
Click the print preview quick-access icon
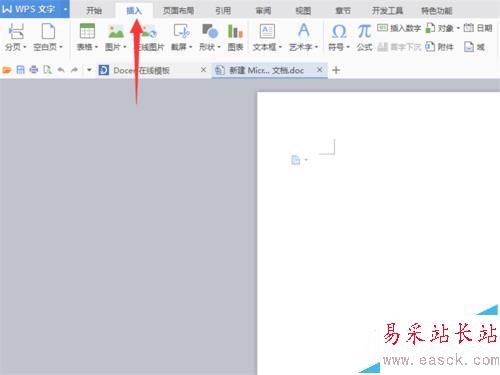[x=47, y=70]
